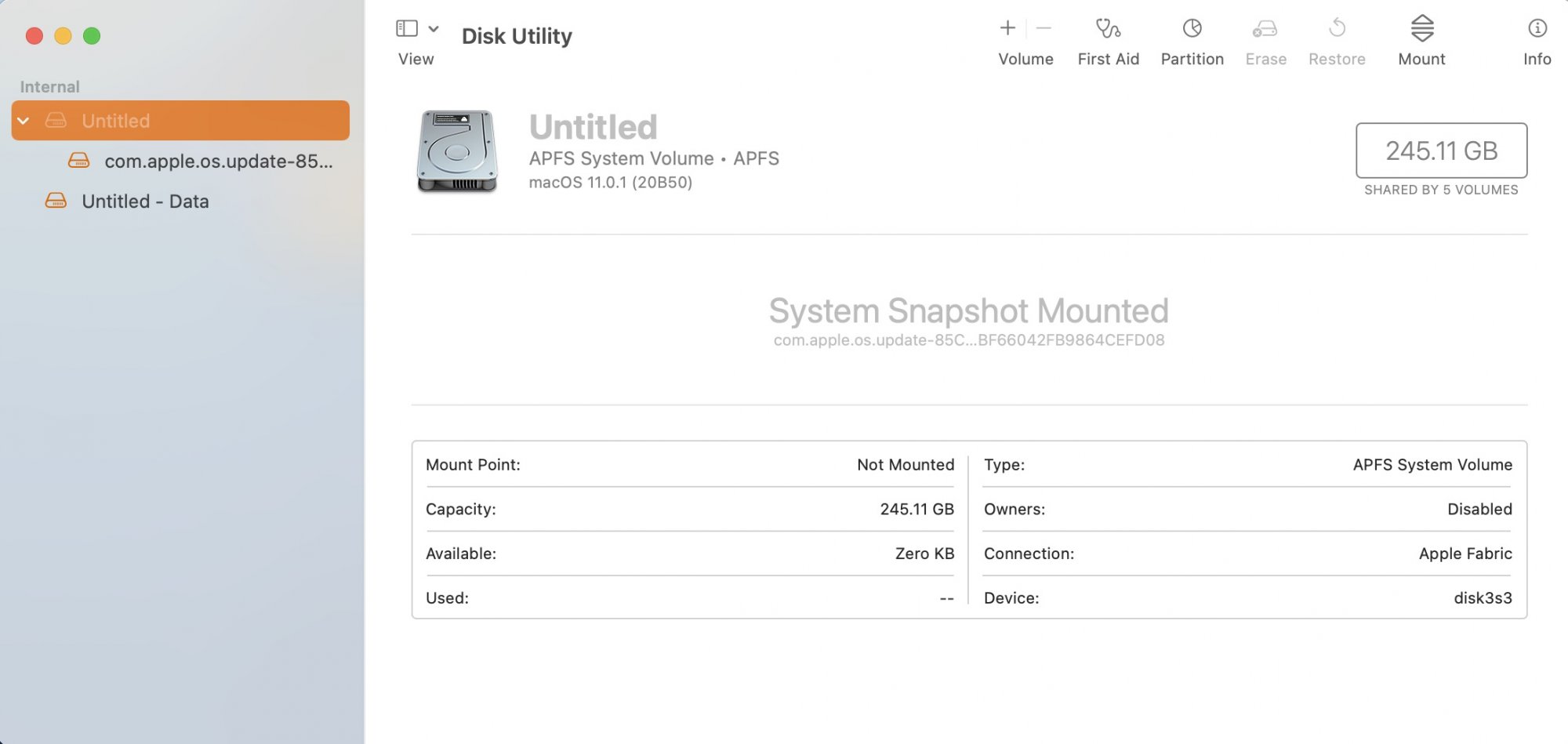Click drive icon beside Untitled - Data
1568x744 pixels.
56,201
